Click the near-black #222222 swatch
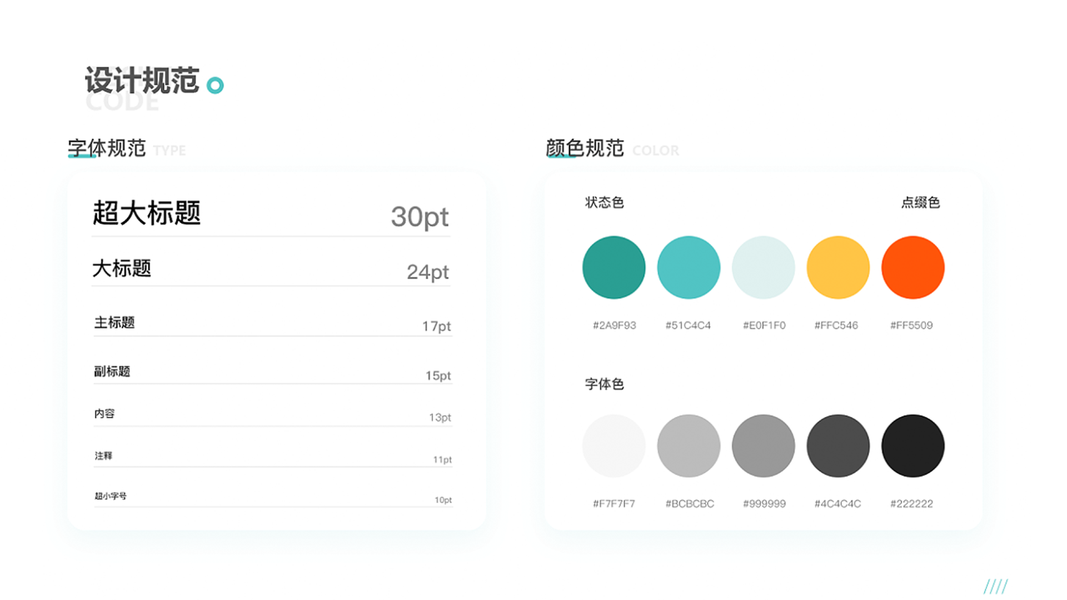This screenshot has width=1067, height=600. click(x=913, y=446)
